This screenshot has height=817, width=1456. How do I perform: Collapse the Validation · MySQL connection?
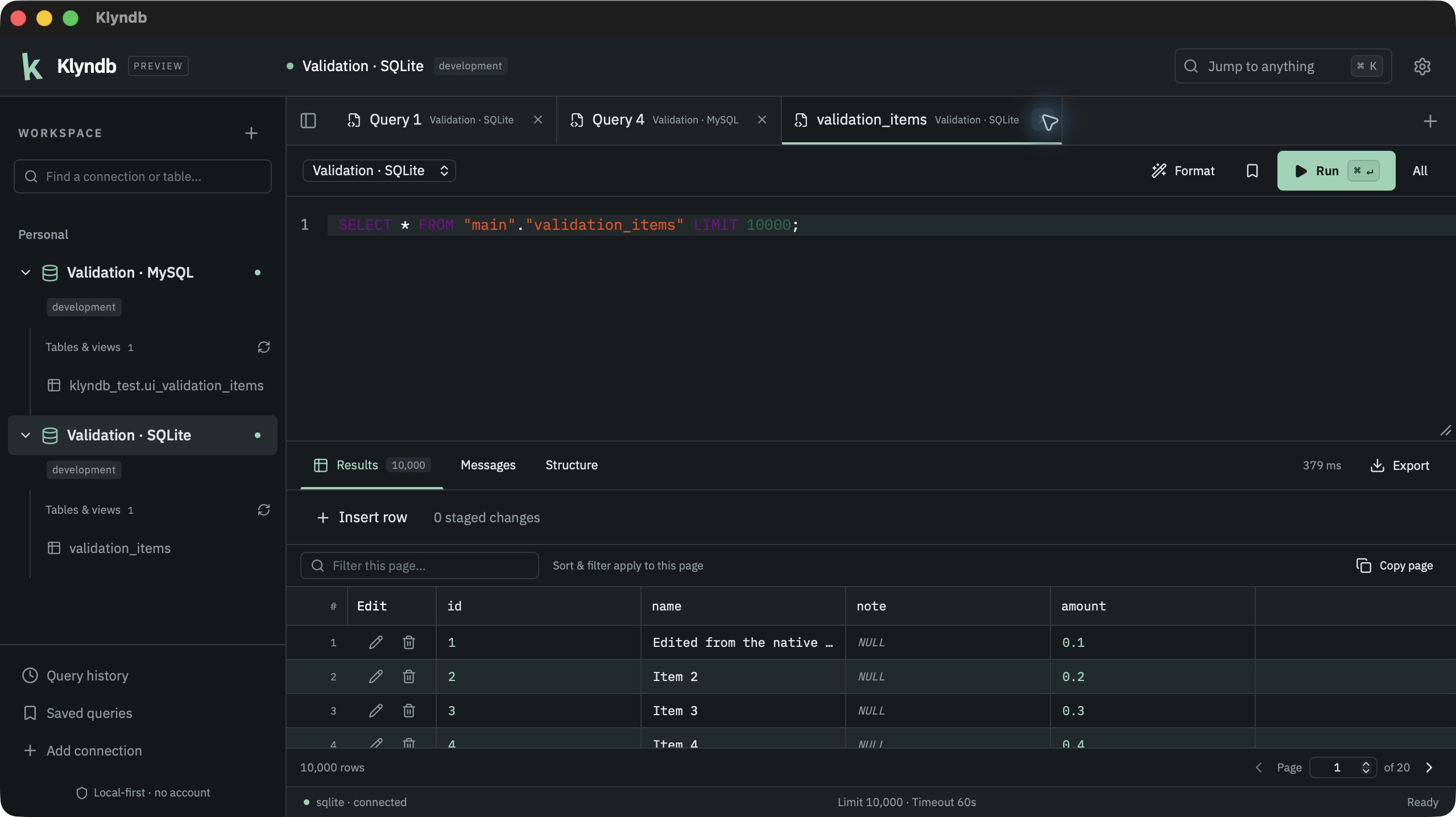click(26, 273)
